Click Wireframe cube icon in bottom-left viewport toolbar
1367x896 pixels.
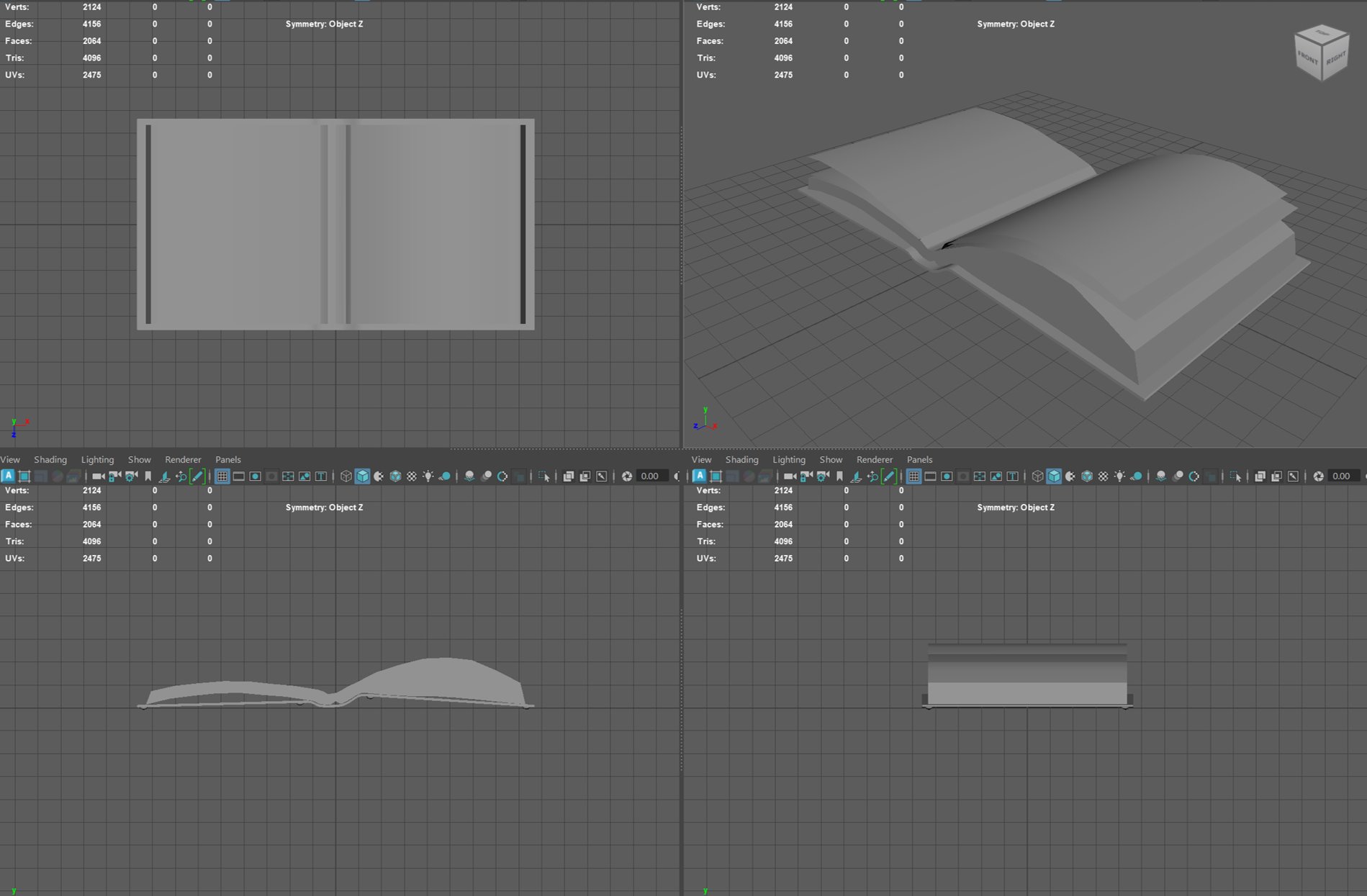point(346,476)
